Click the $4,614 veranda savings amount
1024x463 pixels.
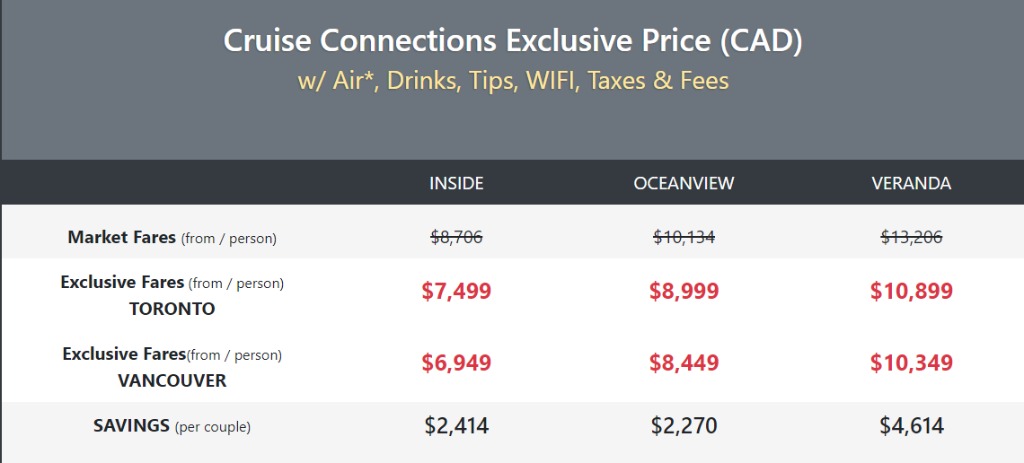pos(911,426)
